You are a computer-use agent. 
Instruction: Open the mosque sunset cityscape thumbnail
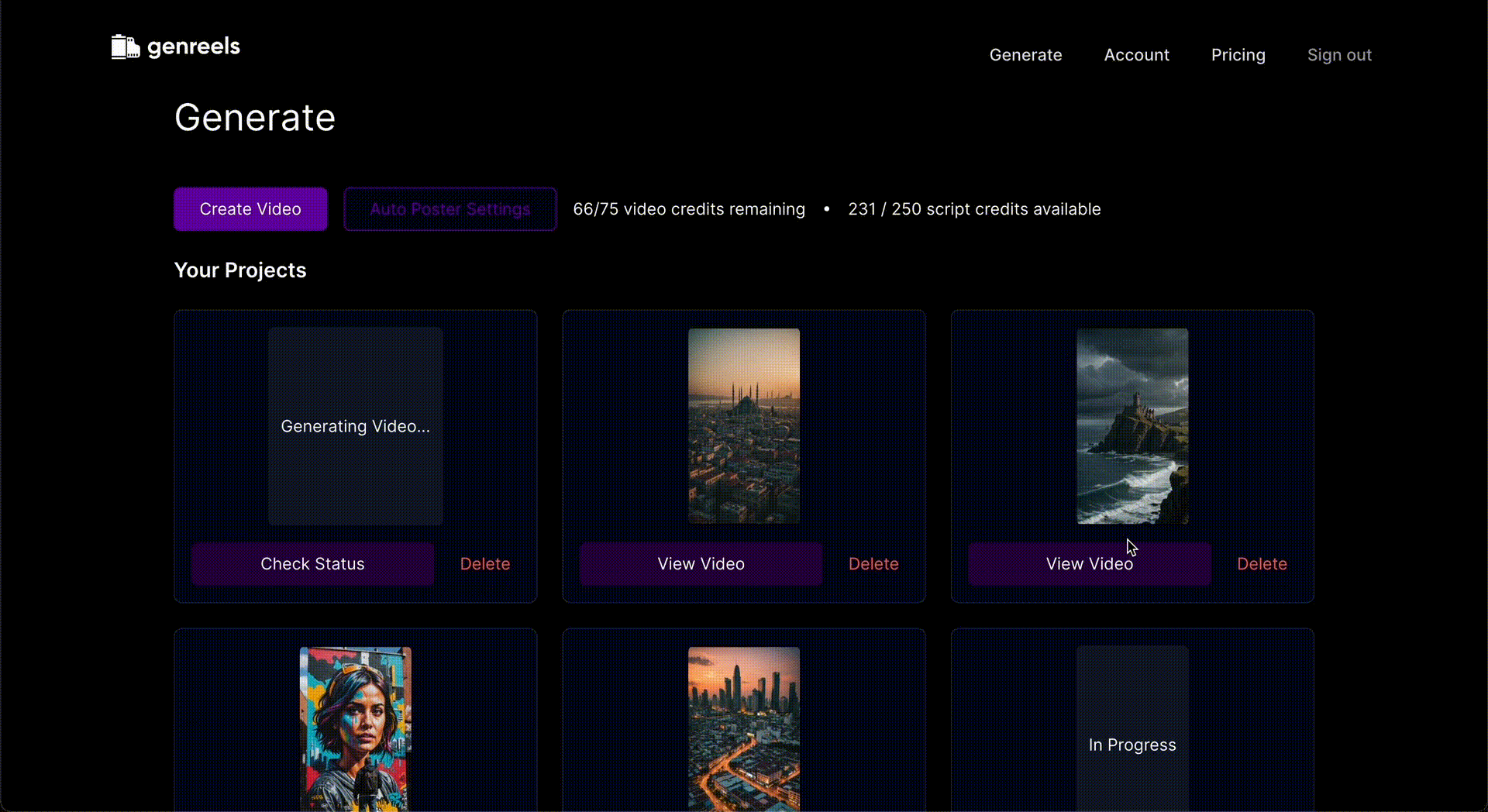tap(744, 426)
